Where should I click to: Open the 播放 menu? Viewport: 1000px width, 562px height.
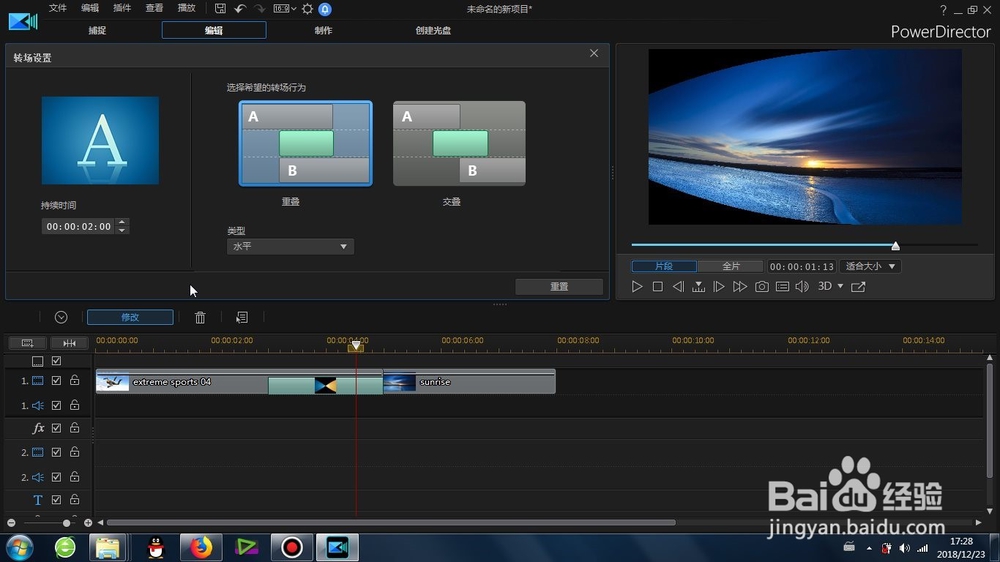pos(186,8)
